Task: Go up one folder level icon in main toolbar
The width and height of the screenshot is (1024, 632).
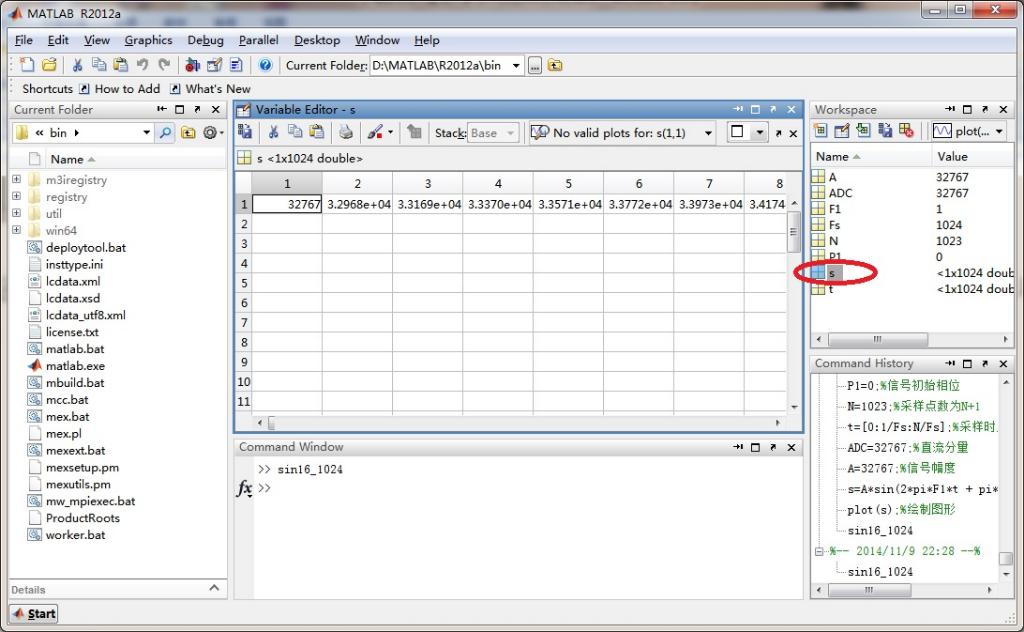Action: 554,65
